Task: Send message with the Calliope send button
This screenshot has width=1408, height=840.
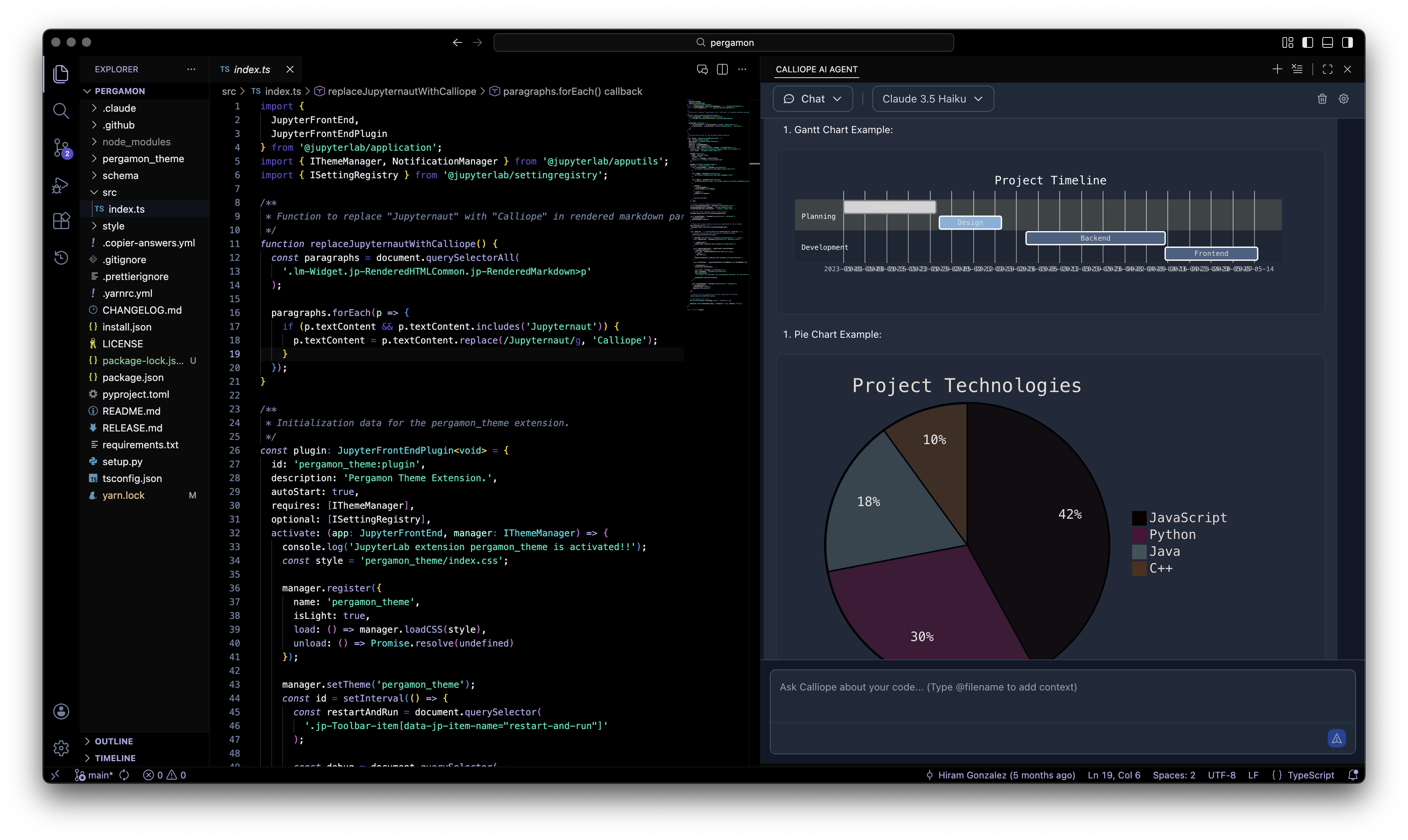Action: click(1336, 738)
